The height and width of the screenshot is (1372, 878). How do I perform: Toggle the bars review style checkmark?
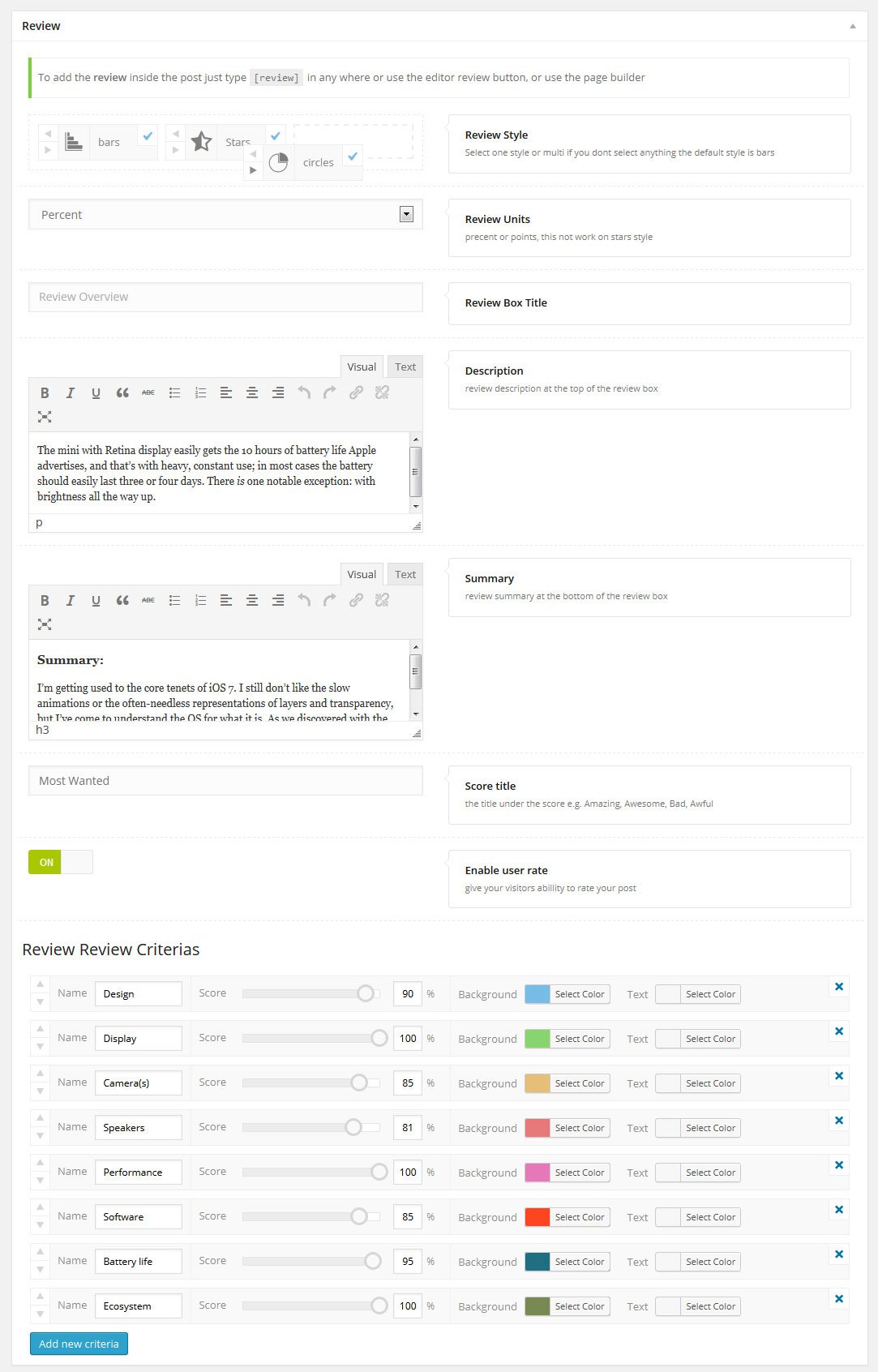pos(148,136)
